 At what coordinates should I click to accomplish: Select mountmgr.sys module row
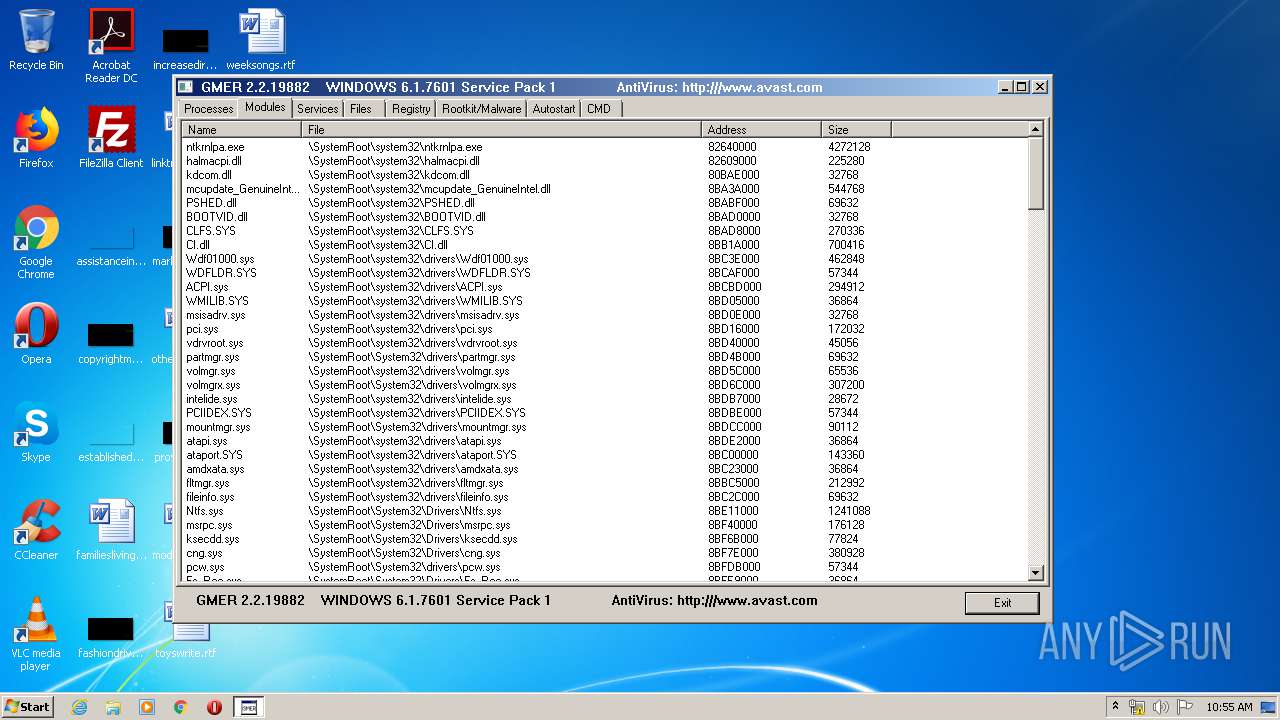[x=606, y=427]
